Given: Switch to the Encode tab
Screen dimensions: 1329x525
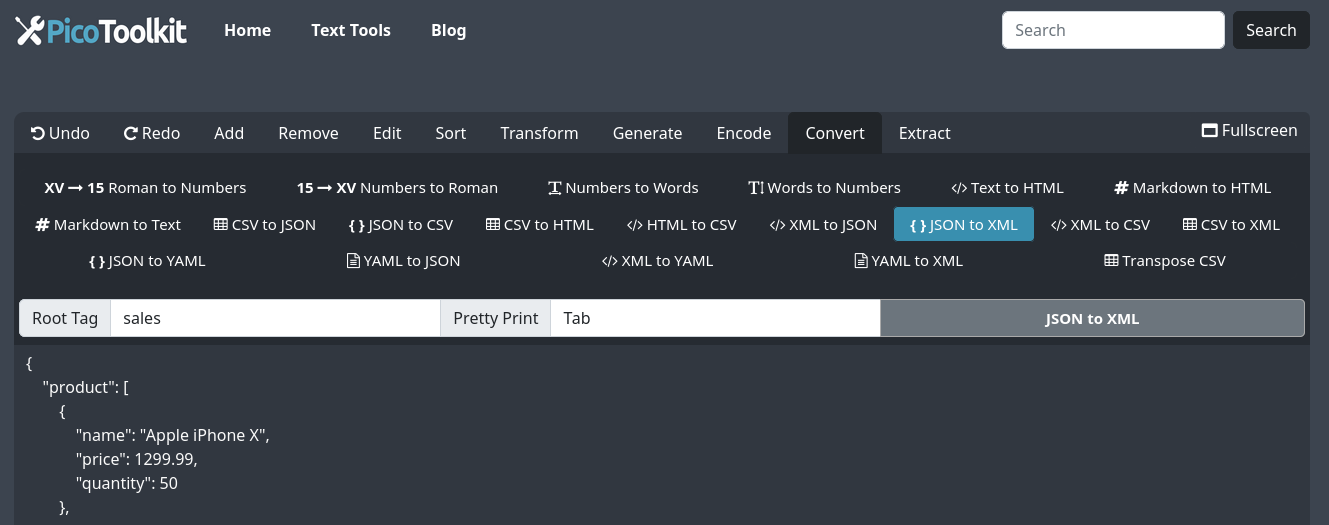Looking at the screenshot, I should click(x=743, y=133).
